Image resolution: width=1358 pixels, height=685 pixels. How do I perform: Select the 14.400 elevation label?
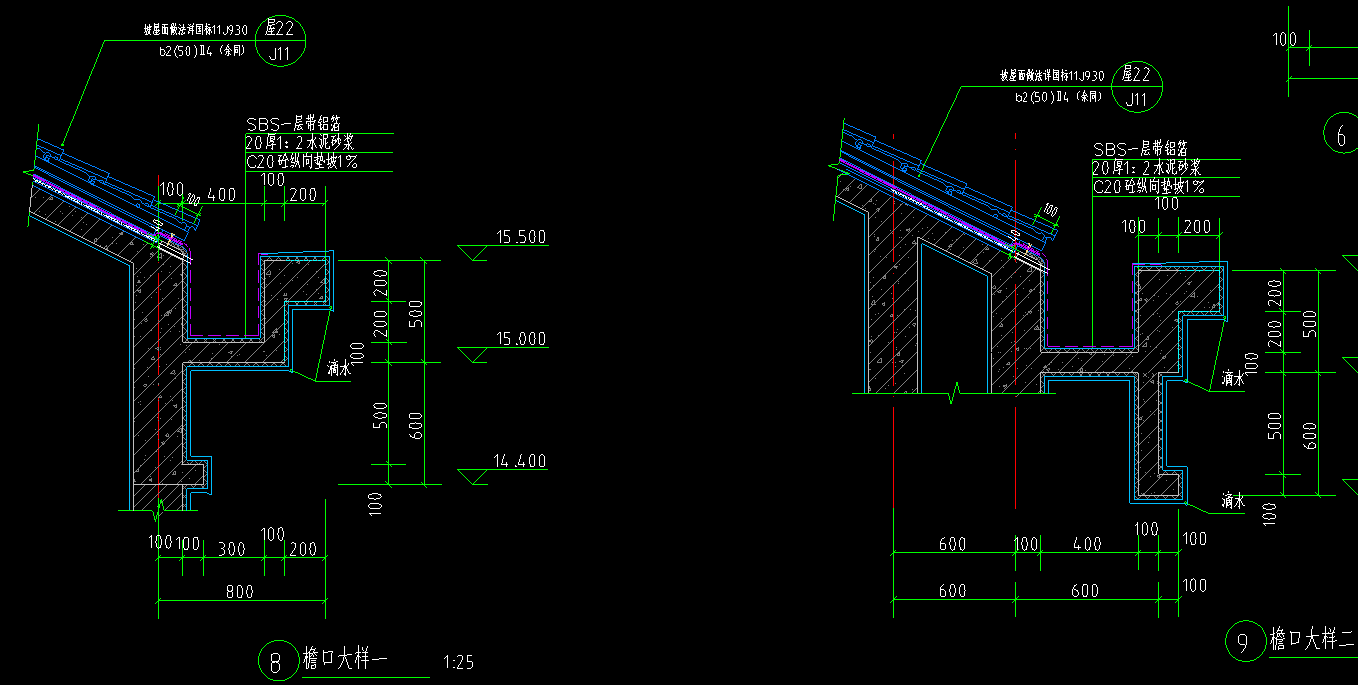coord(520,462)
